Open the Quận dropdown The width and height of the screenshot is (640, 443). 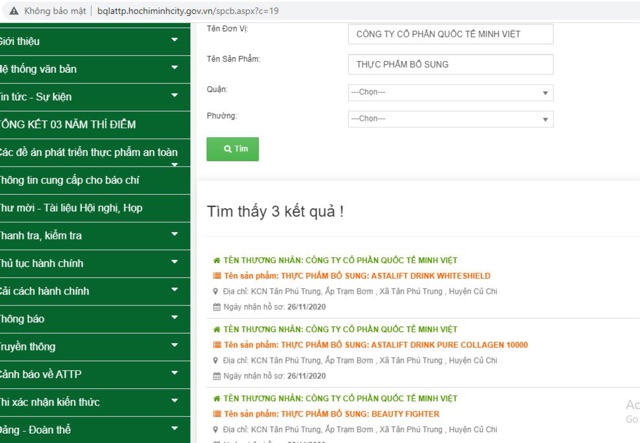[451, 92]
